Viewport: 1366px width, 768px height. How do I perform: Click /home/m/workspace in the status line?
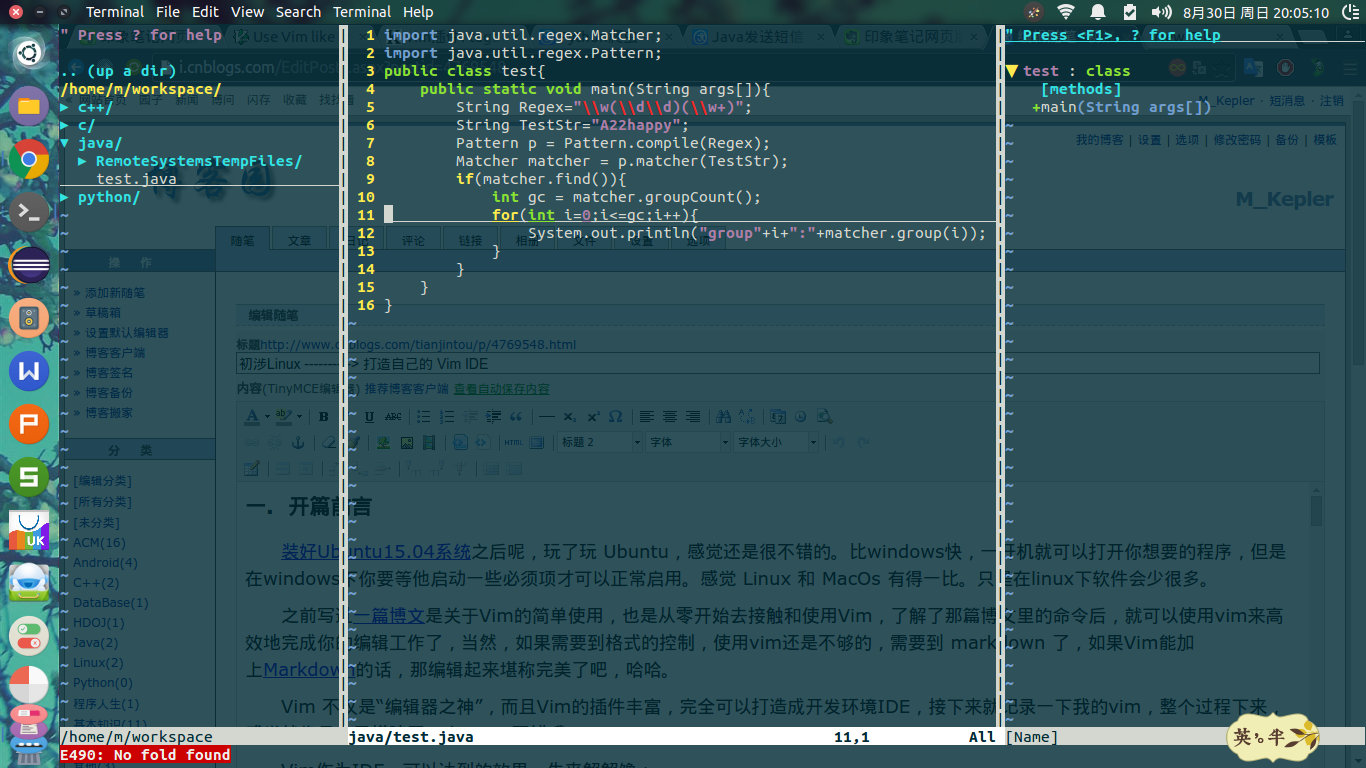(136, 737)
